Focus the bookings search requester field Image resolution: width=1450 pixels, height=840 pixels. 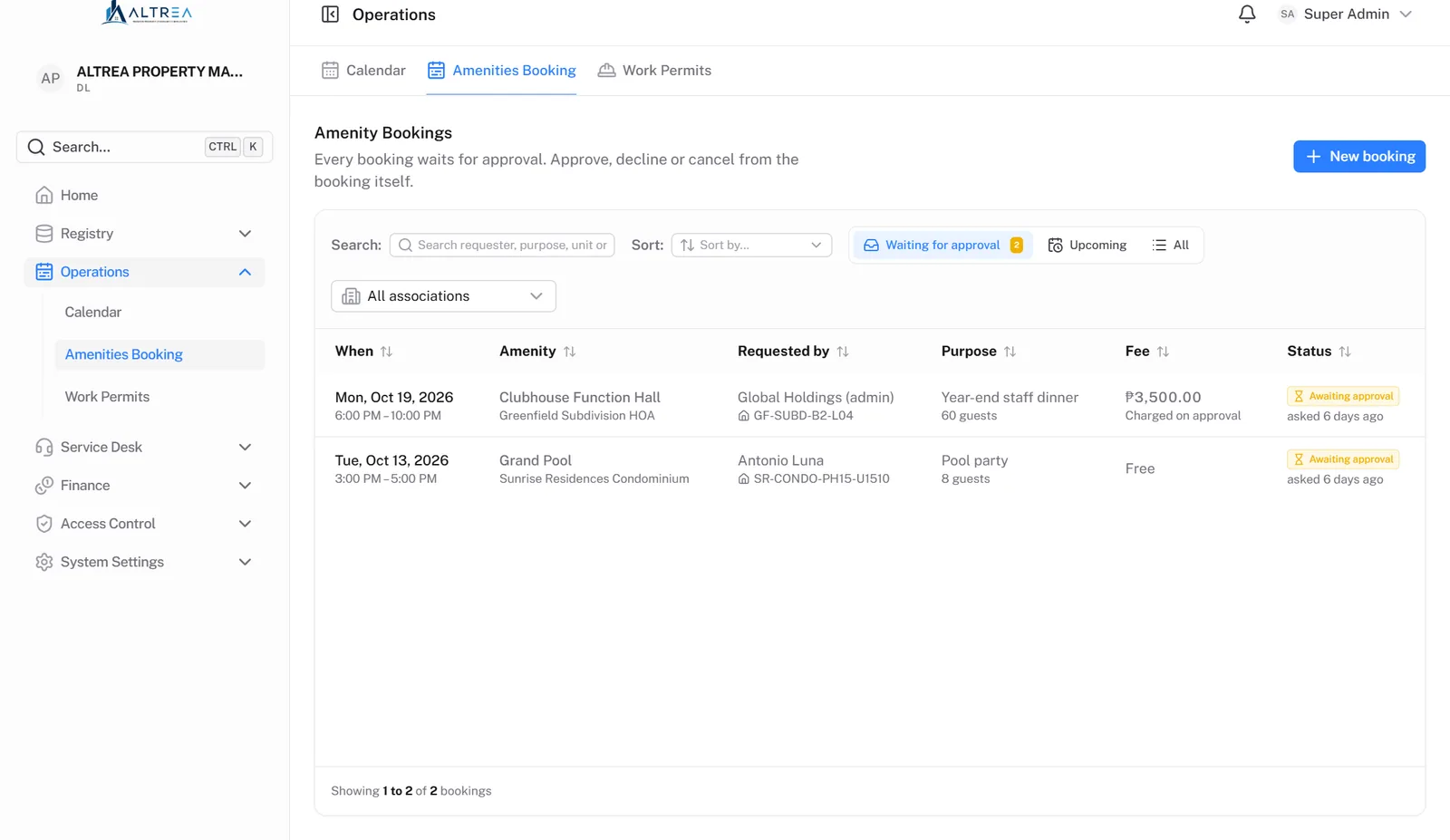(502, 246)
